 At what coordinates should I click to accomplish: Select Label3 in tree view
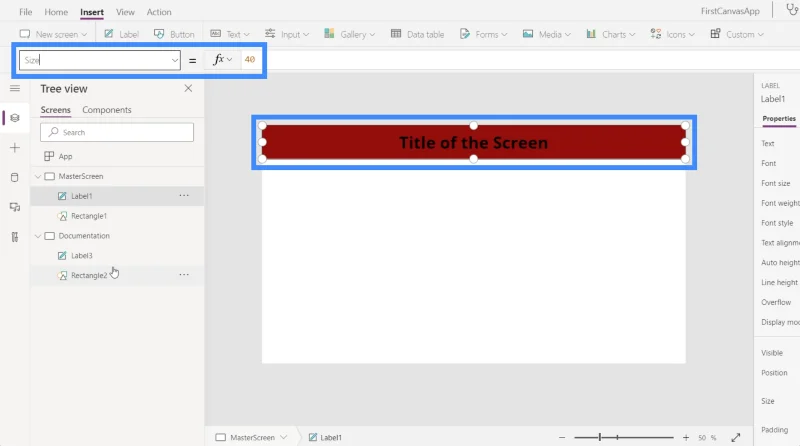click(82, 256)
